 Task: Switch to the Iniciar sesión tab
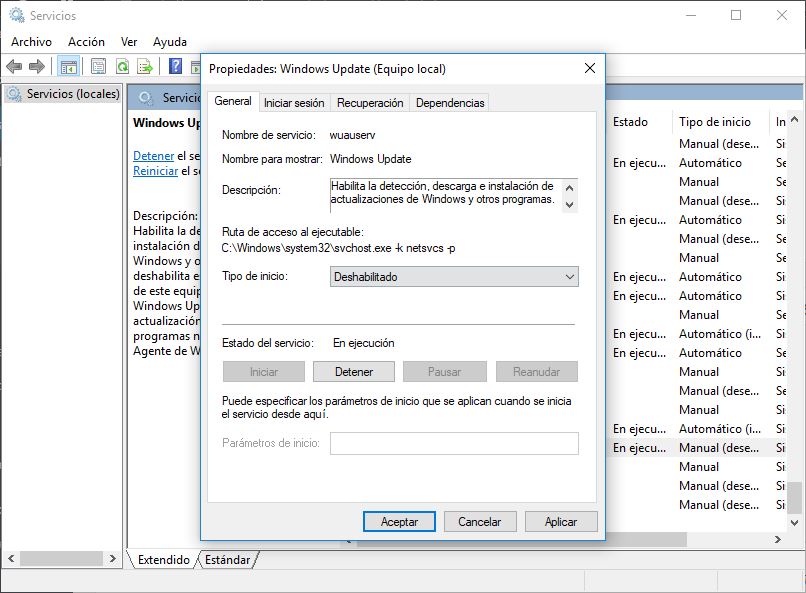[294, 103]
